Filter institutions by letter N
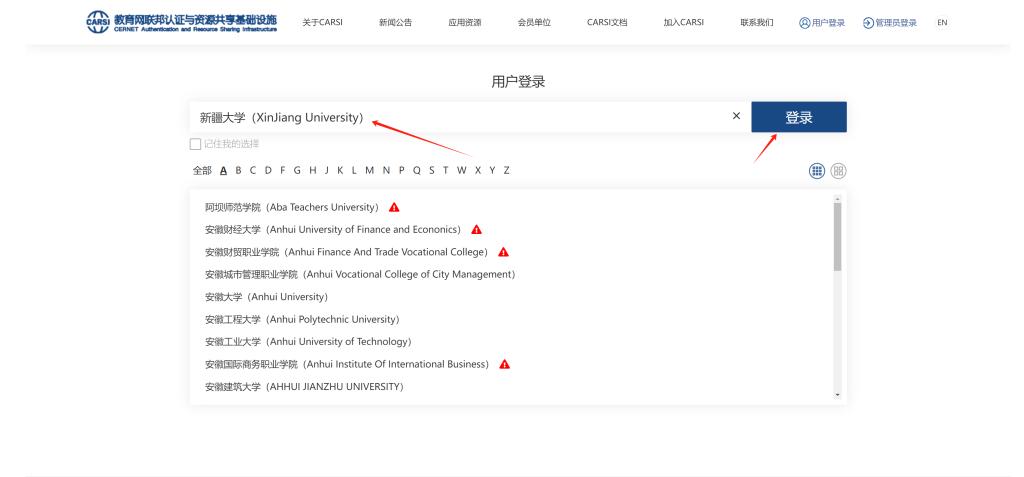Screen dimensions: 1024x477 386,171
